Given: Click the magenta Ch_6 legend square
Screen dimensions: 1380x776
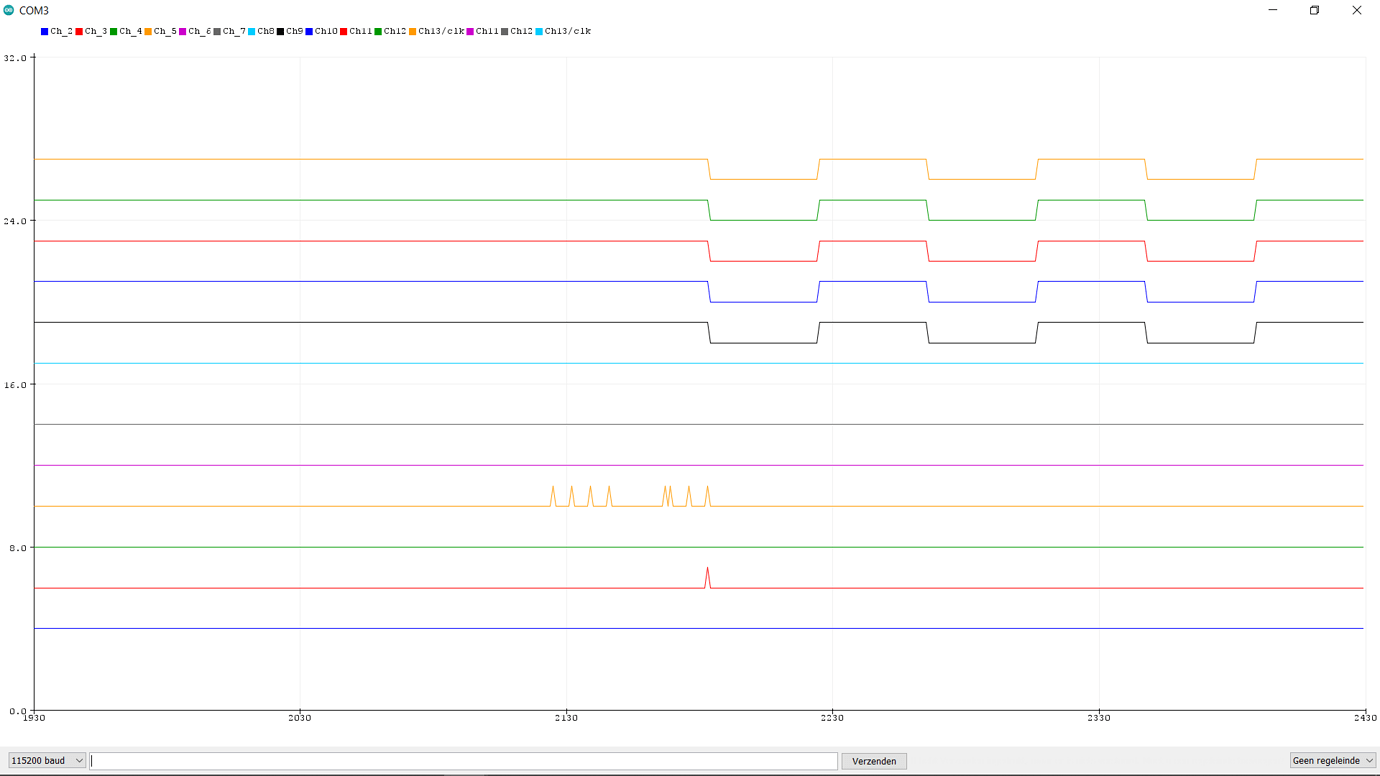Looking at the screenshot, I should point(183,31).
